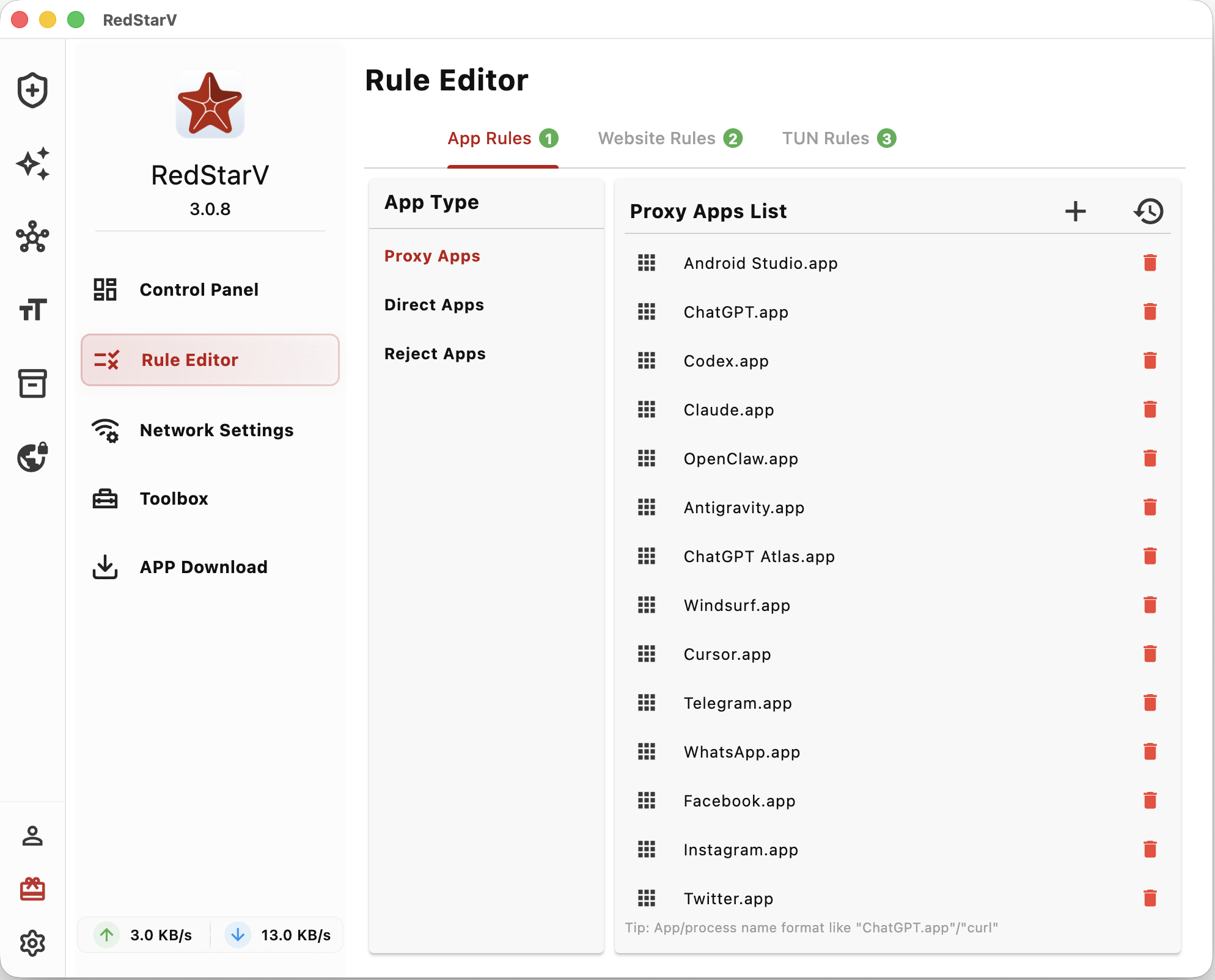Open the settings gear icon
This screenshot has width=1215, height=980.
32,943
